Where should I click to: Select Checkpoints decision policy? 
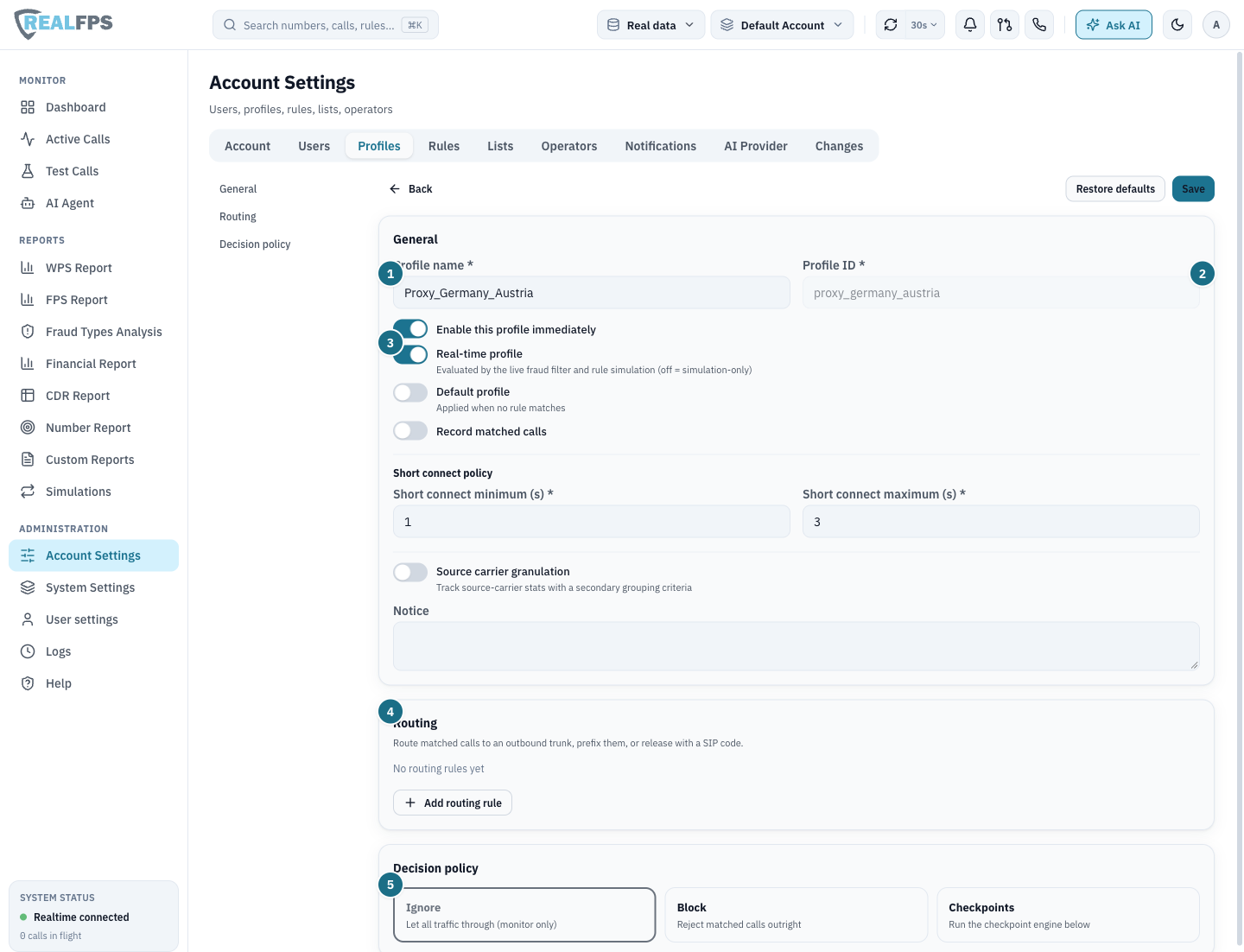1069,915
